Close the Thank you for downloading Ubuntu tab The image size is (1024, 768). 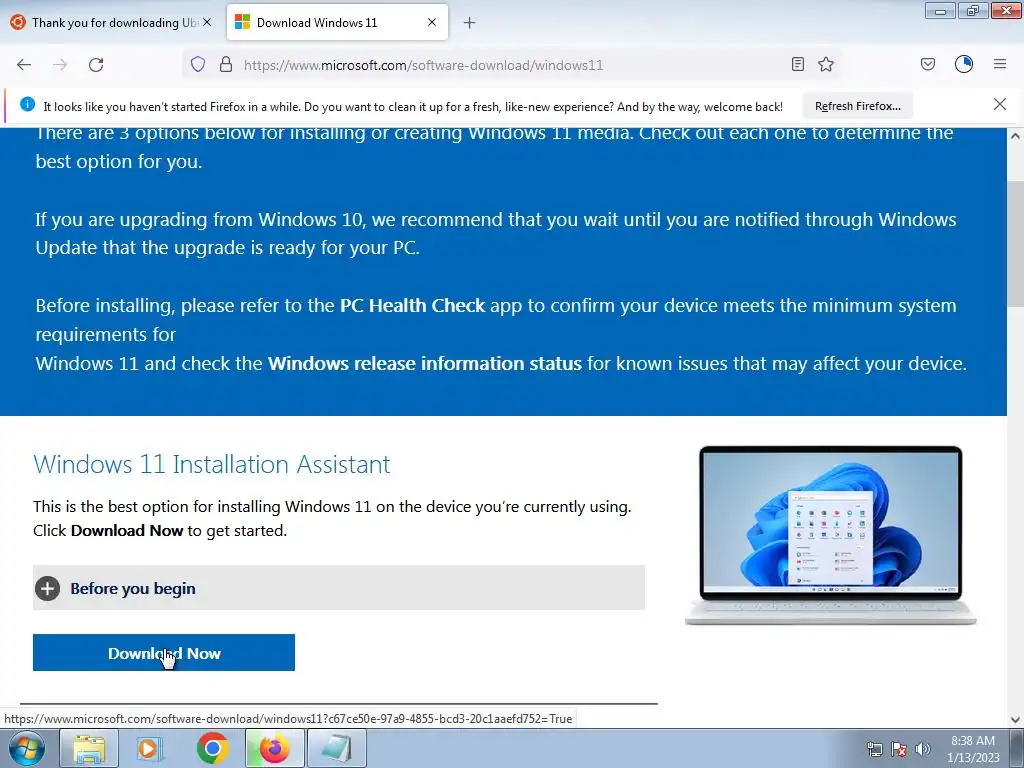click(x=207, y=22)
